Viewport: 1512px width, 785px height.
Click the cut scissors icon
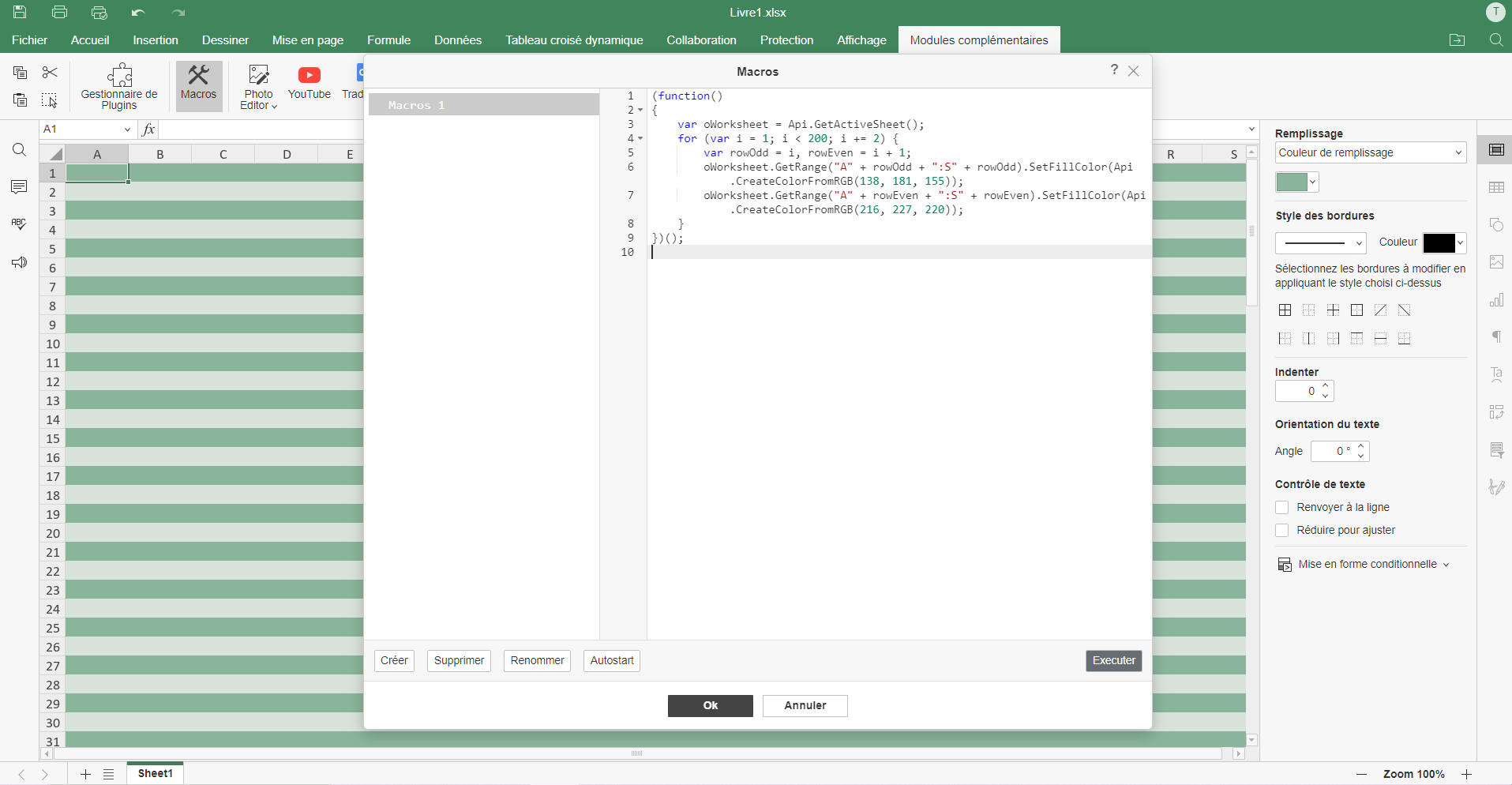50,73
